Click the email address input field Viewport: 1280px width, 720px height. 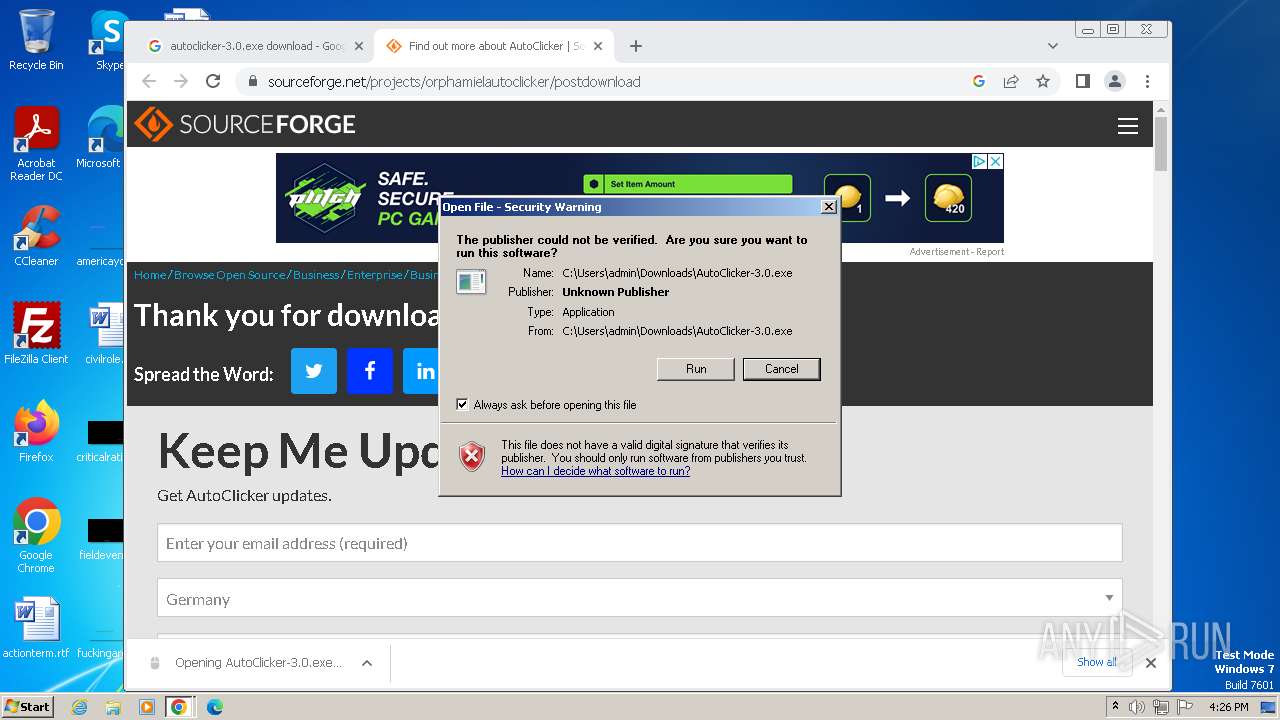[640, 543]
